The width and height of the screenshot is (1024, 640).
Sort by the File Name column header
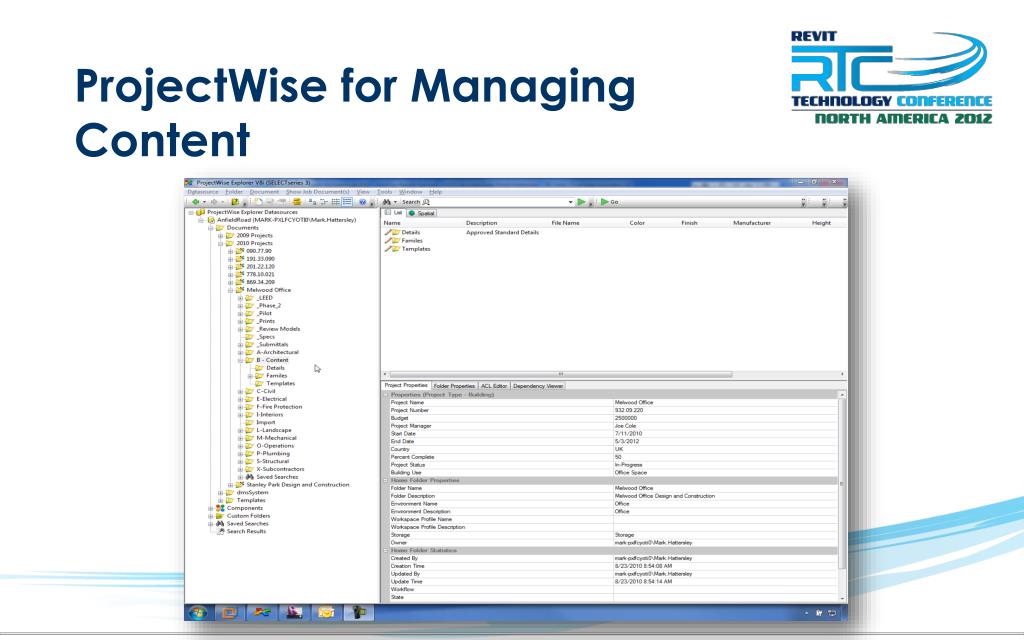(566, 223)
